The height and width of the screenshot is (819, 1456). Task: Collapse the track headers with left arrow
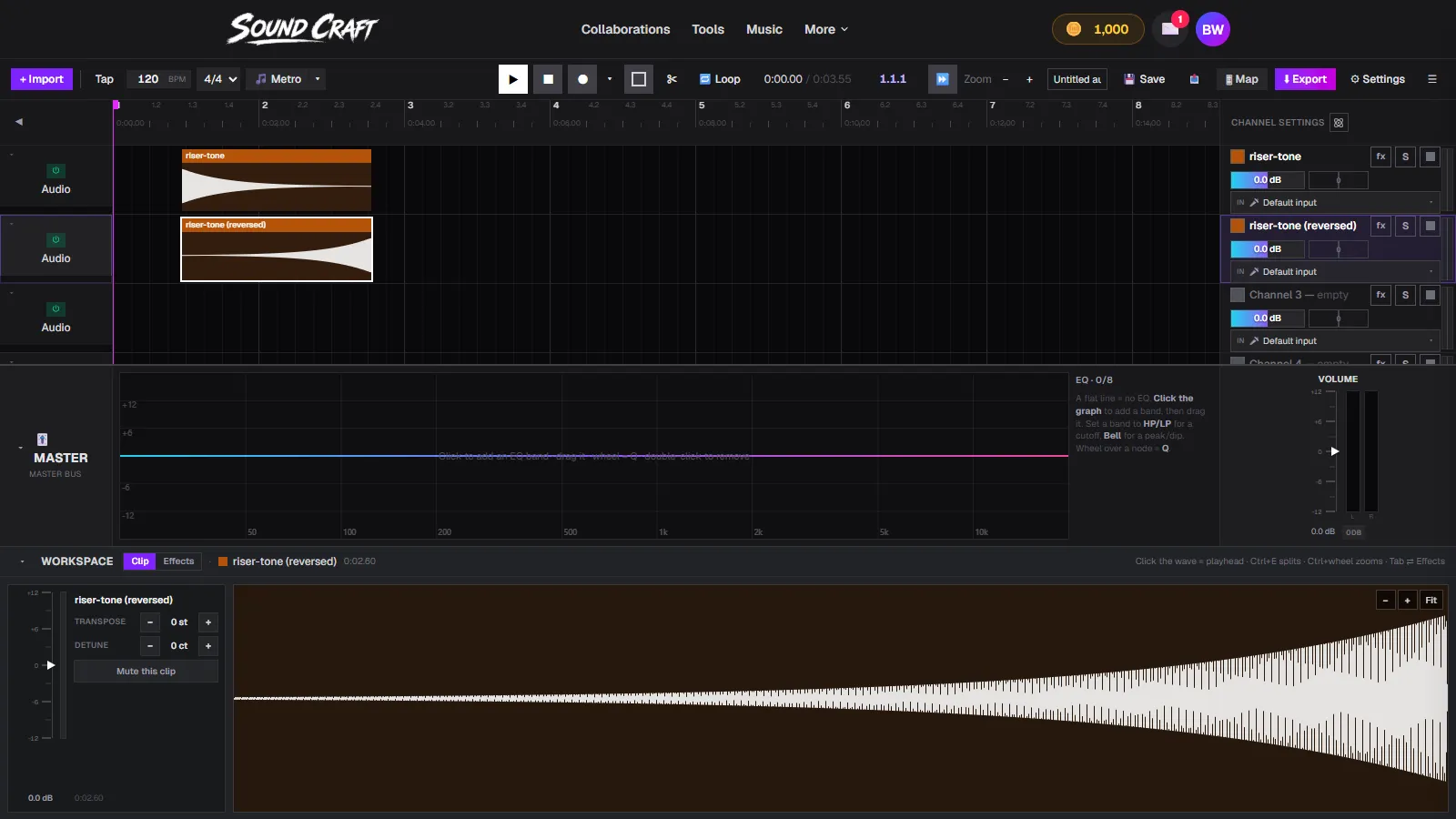[18, 122]
